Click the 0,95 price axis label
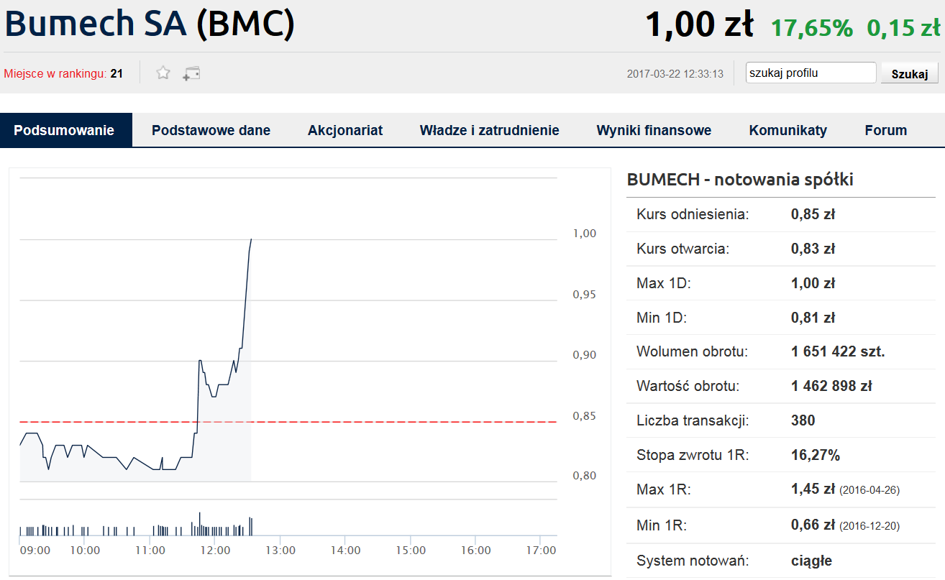 pos(584,294)
